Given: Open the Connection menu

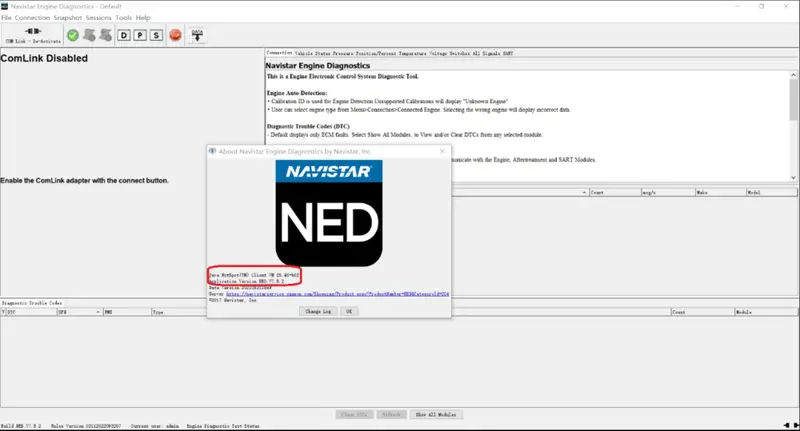Looking at the screenshot, I should tap(33, 17).
